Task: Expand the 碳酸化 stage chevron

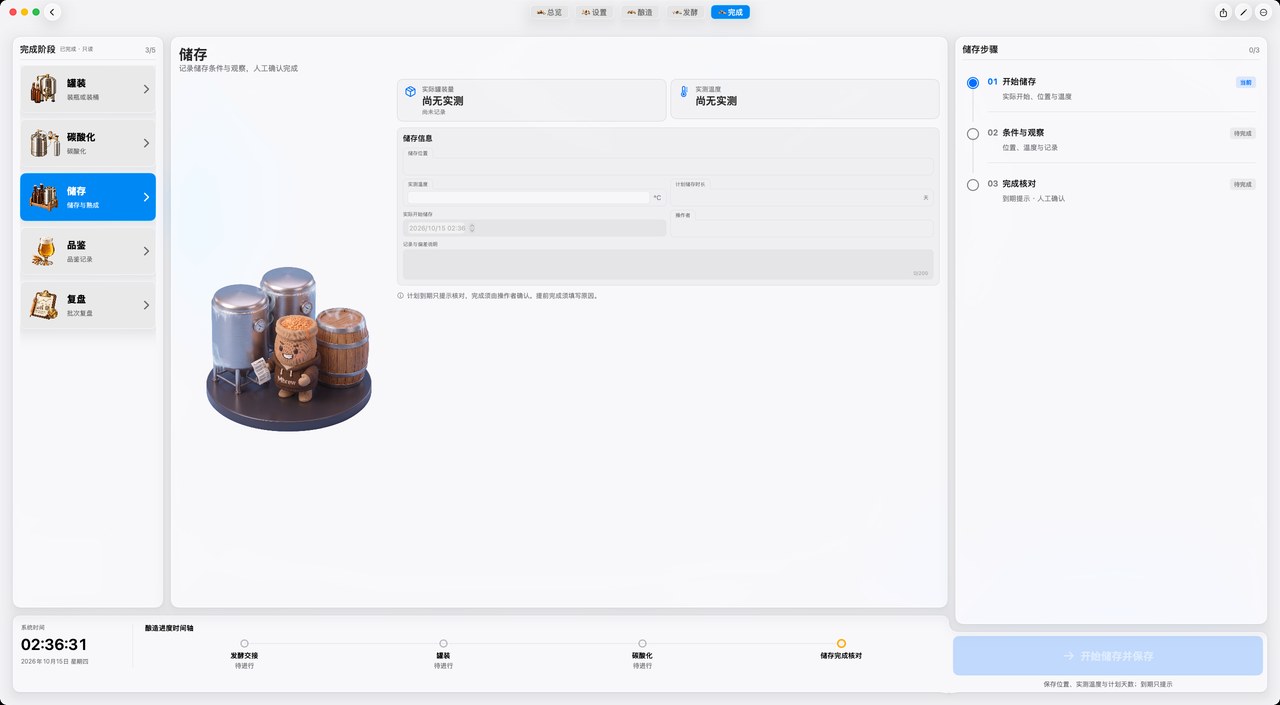Action: 146,143
